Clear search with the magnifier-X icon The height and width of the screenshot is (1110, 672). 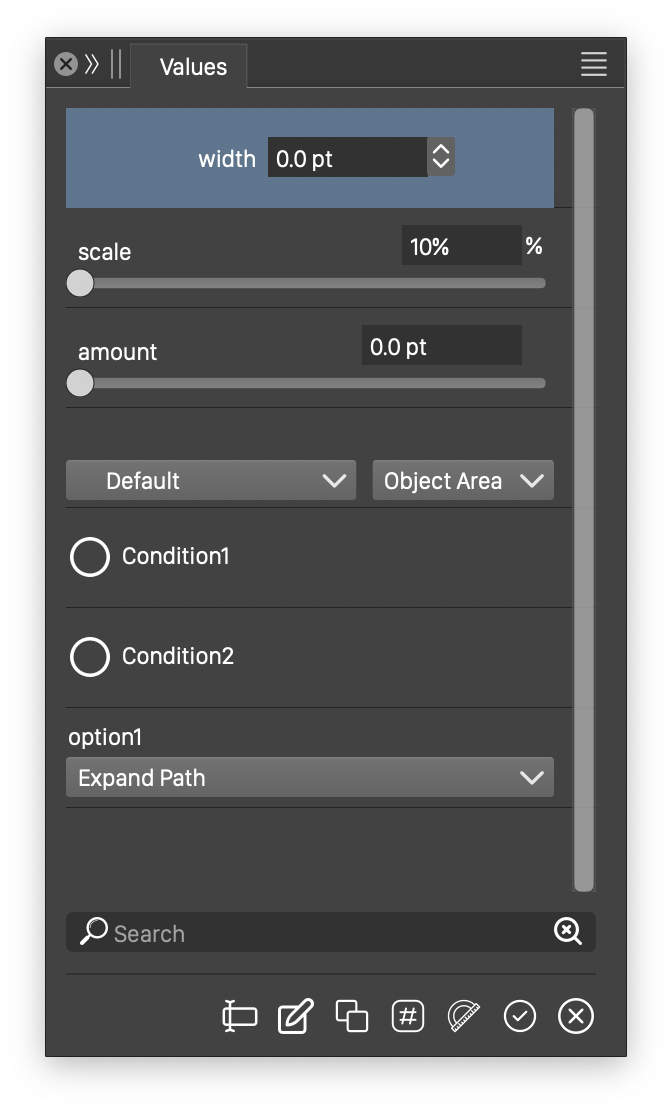coord(568,932)
